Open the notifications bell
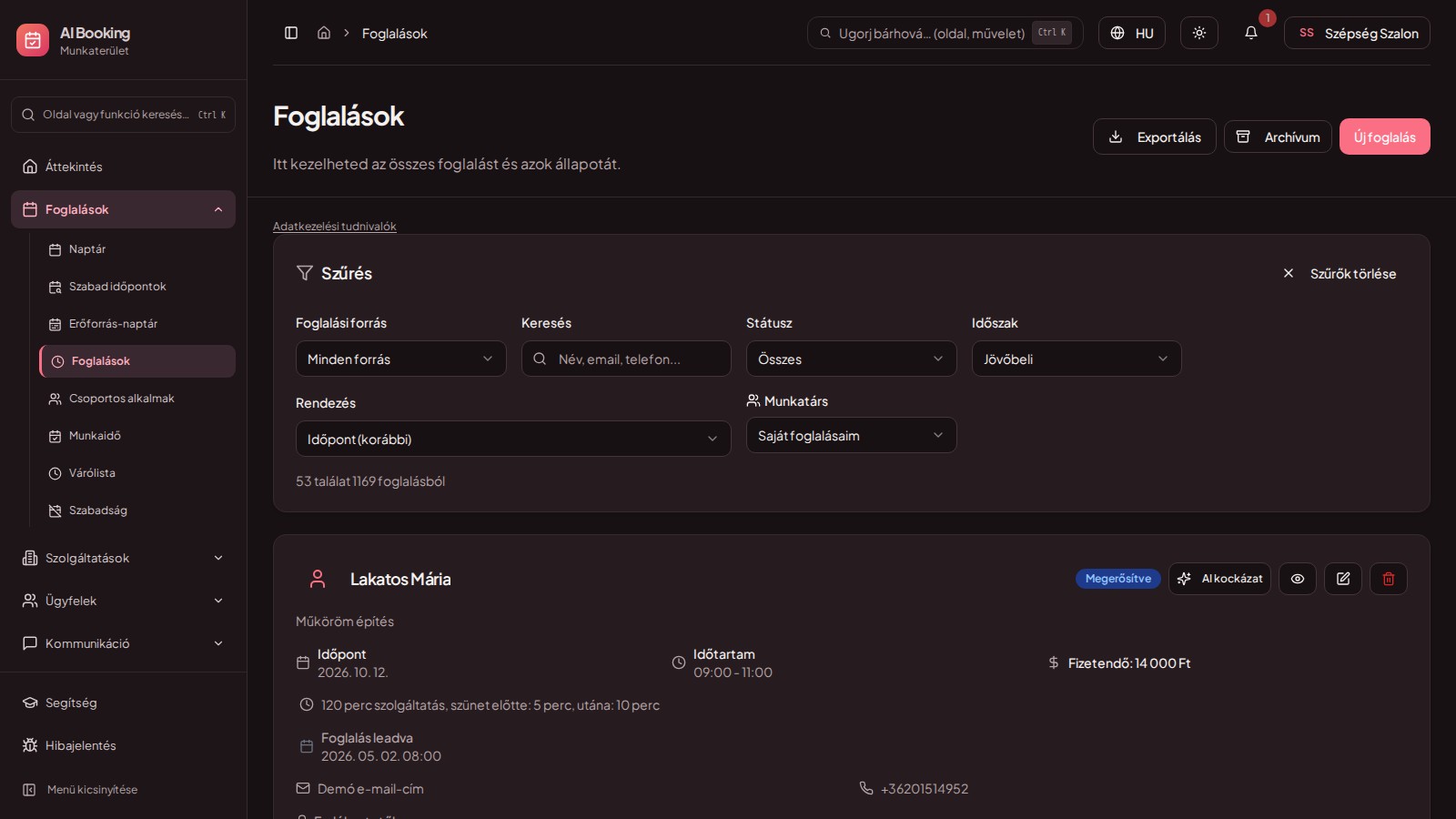 [x=1251, y=33]
